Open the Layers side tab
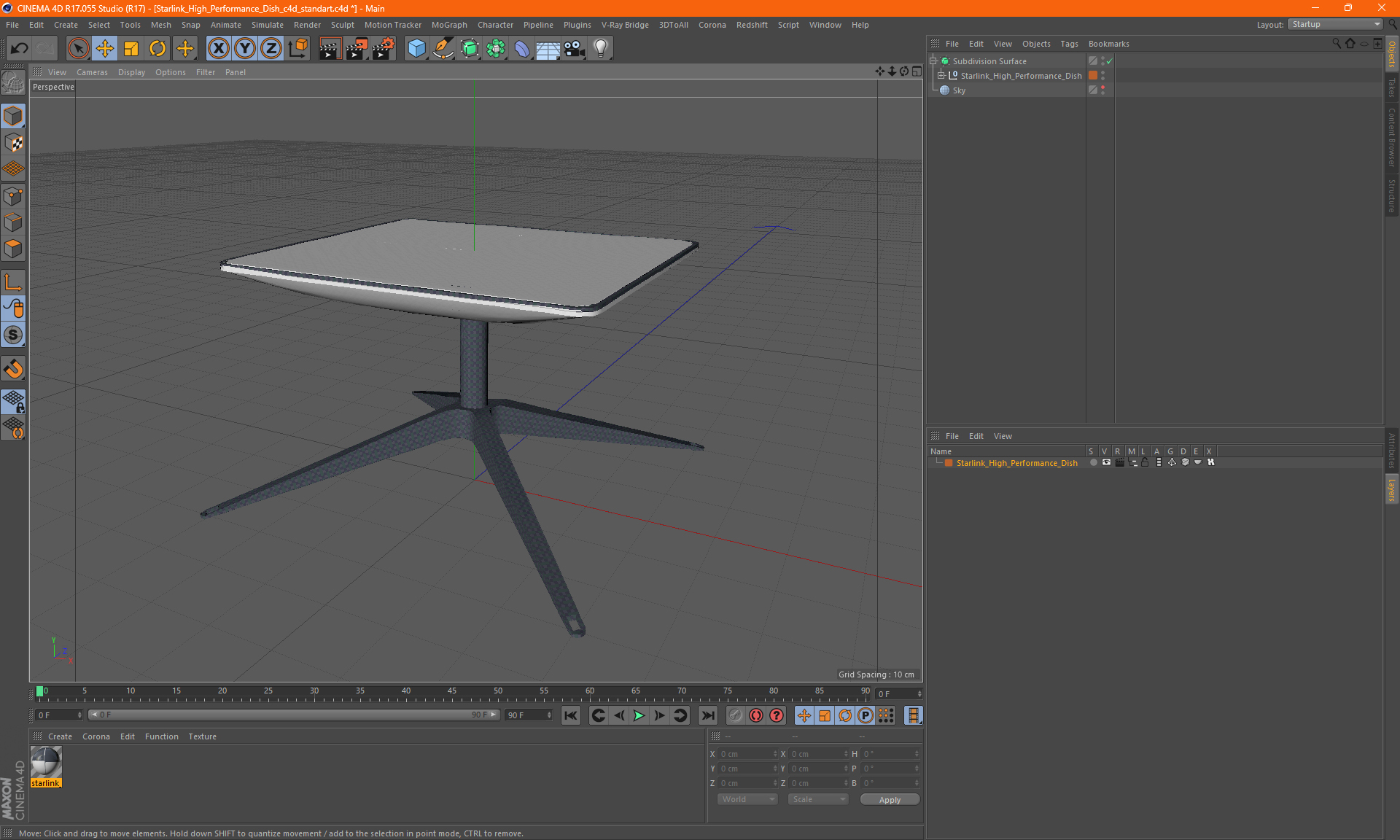 point(1392,489)
